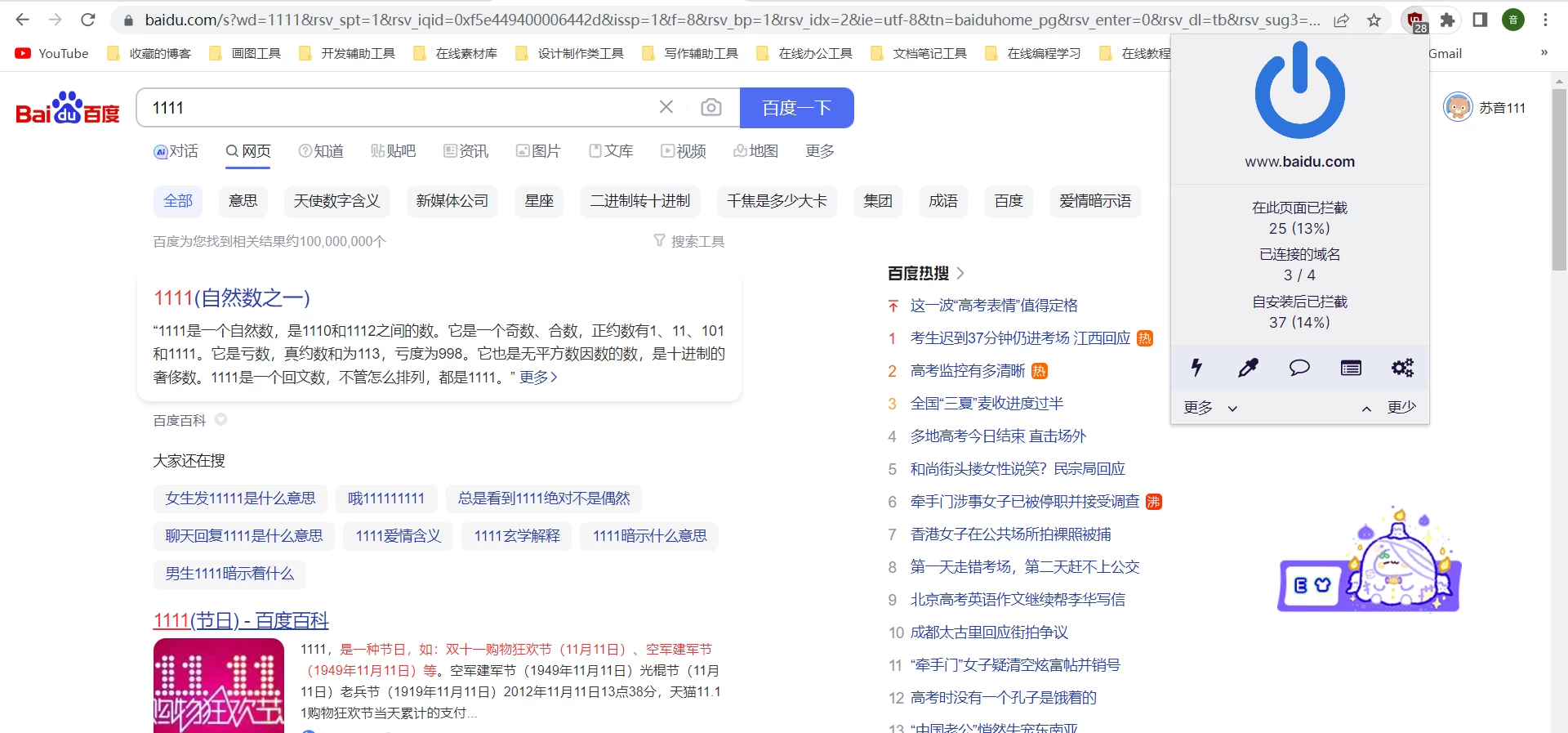
Task: Activate uBlock element picker eyedropper
Action: coord(1248,368)
